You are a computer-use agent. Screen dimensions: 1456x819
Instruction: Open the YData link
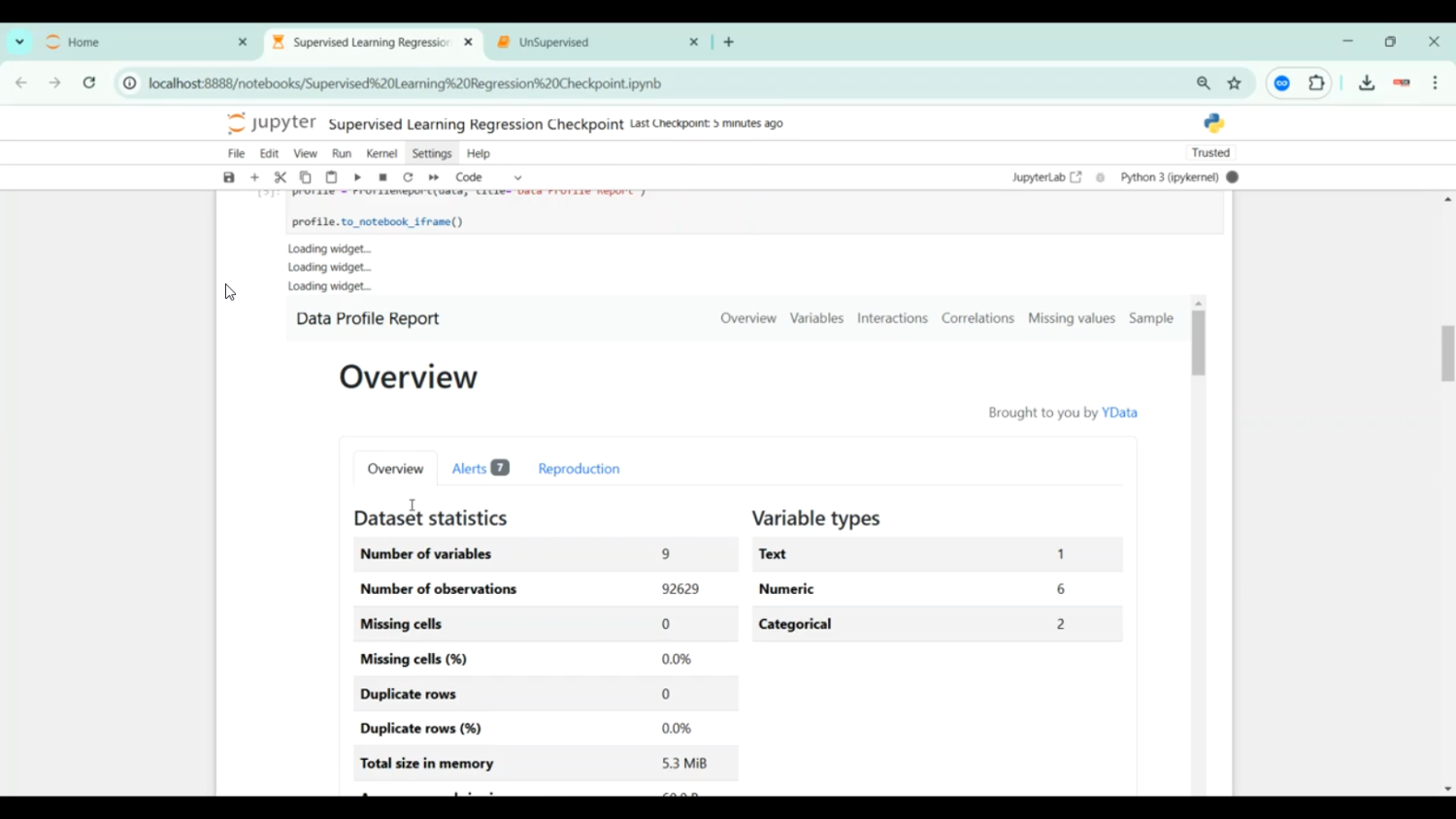tap(1119, 412)
